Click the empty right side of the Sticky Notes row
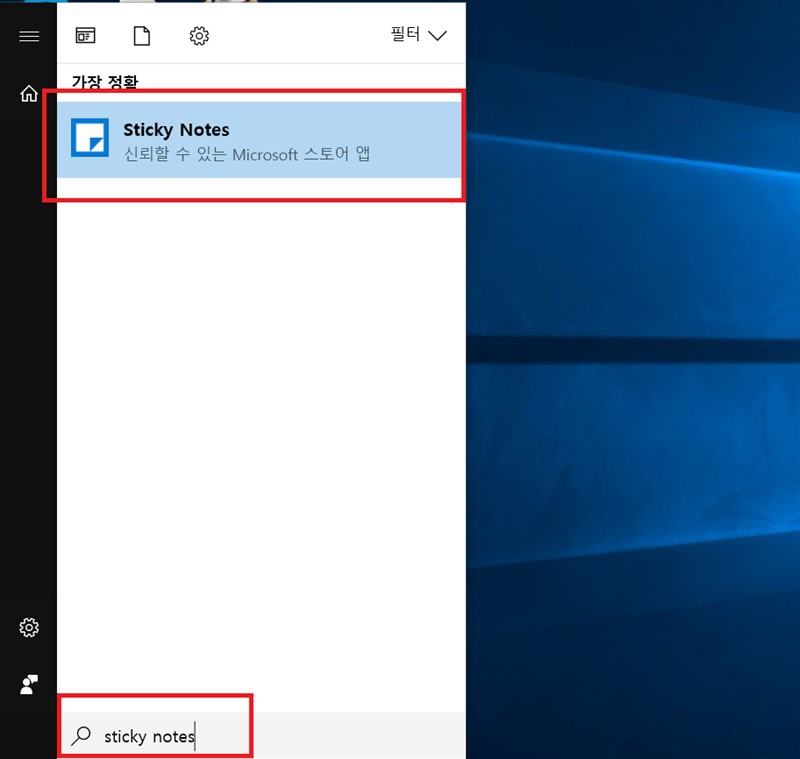 (420, 138)
